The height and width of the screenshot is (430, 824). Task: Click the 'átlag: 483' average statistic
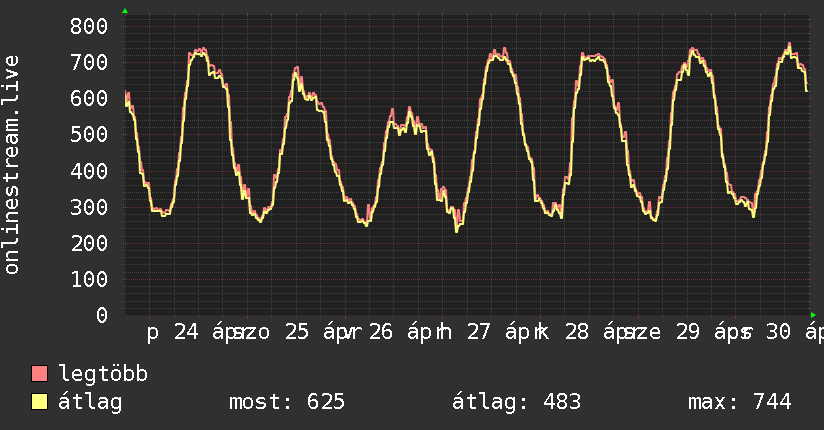point(517,402)
